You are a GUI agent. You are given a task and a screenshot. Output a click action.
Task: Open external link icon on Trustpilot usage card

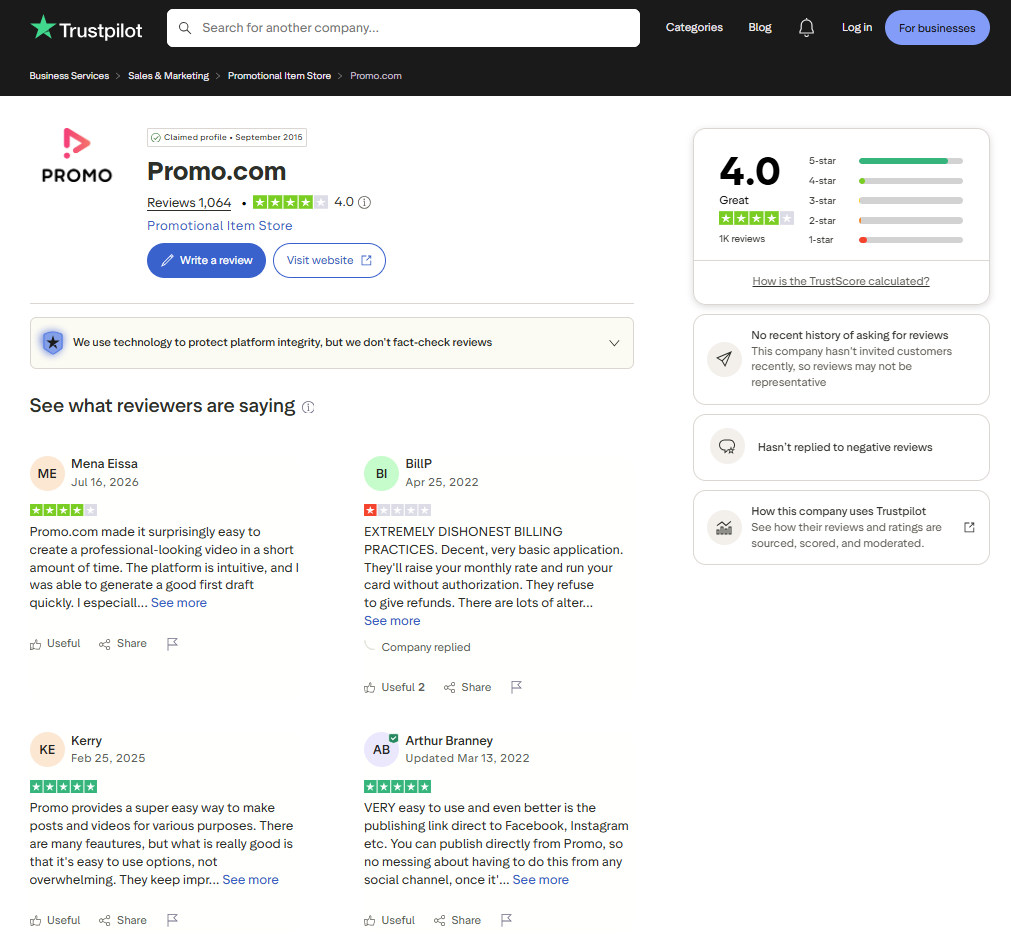pos(969,527)
